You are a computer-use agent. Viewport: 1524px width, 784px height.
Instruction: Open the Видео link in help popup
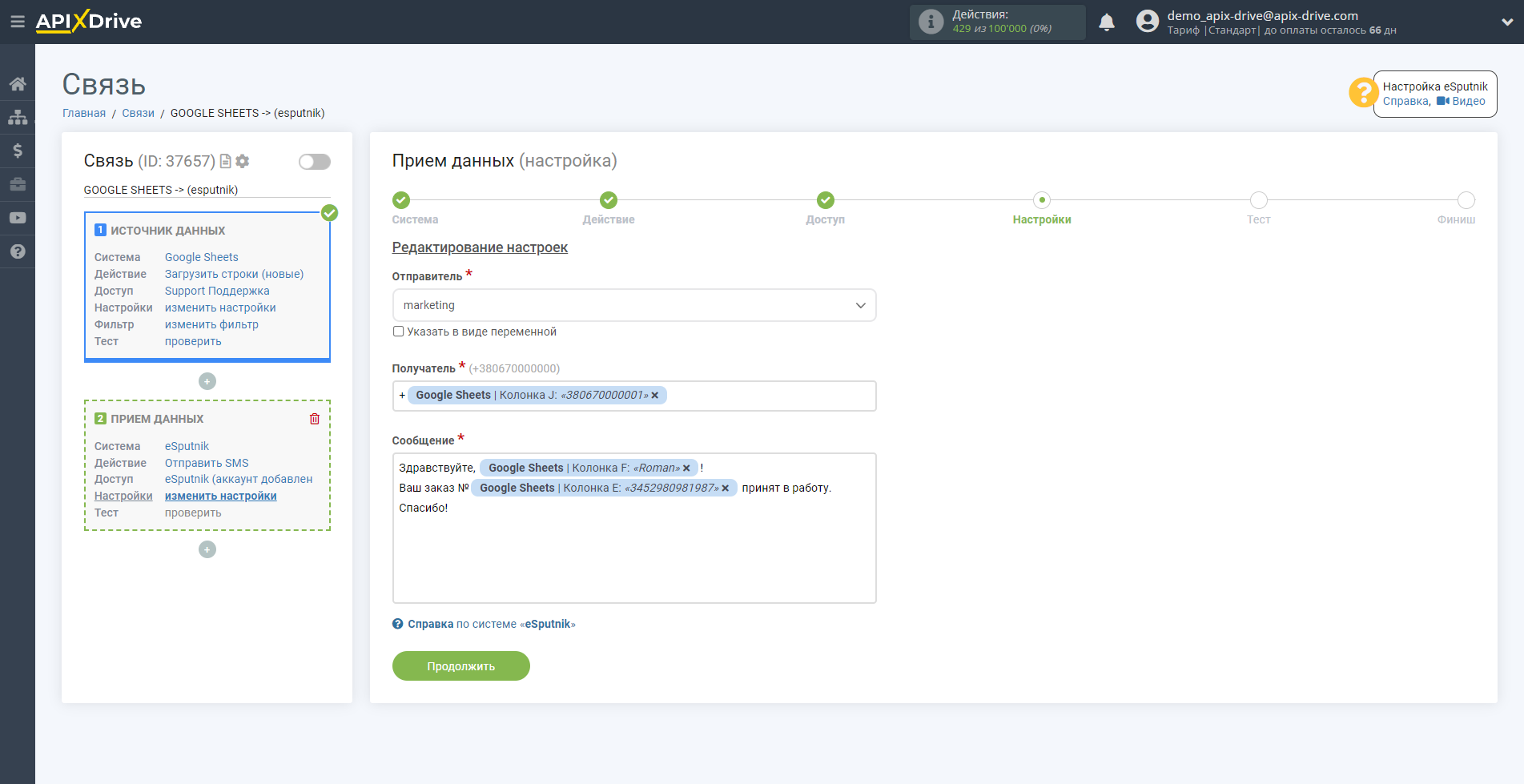pyautogui.click(x=1462, y=101)
